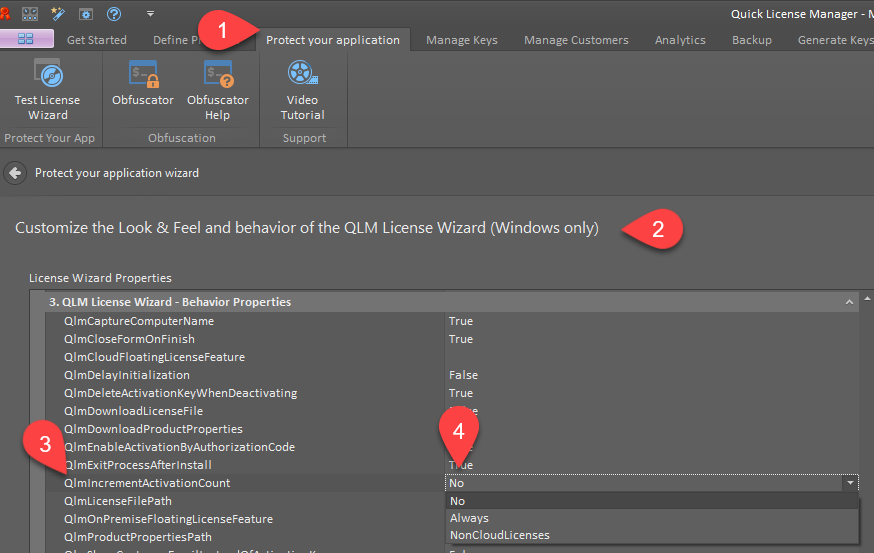Click the red ribbon app icon
This screenshot has height=553, width=874.
coord(4,13)
